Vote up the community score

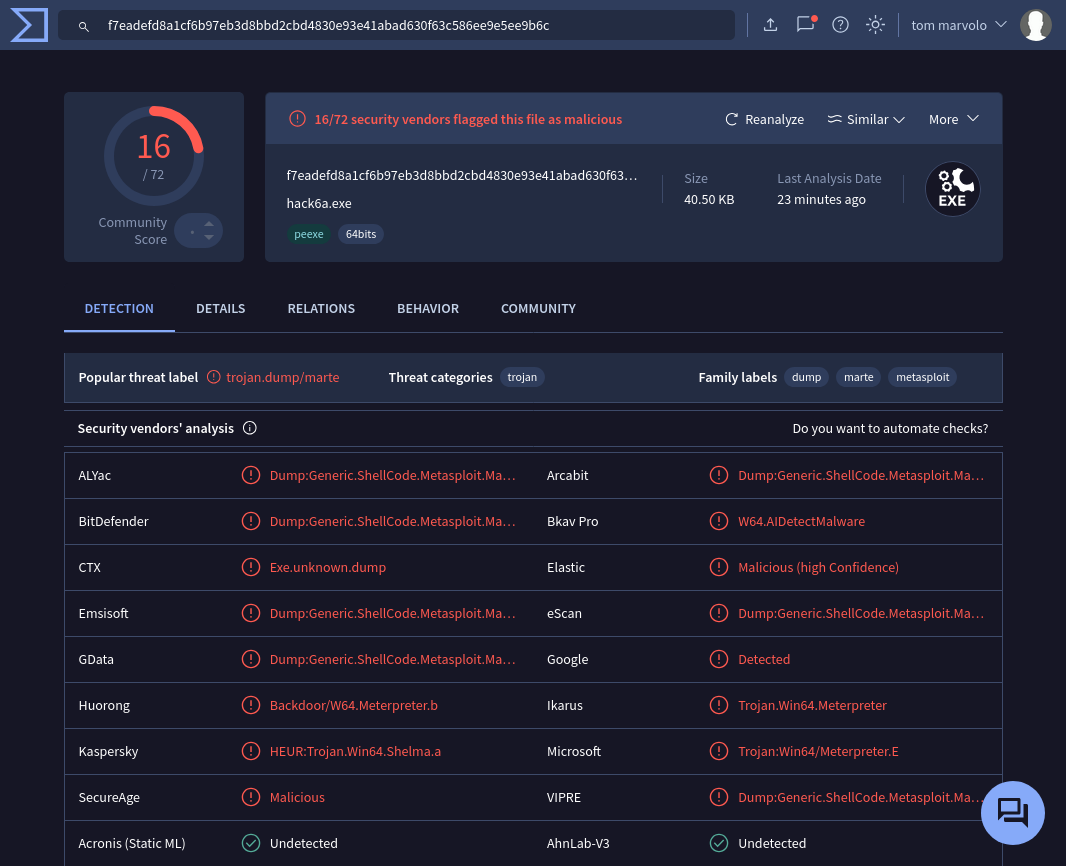click(209, 224)
